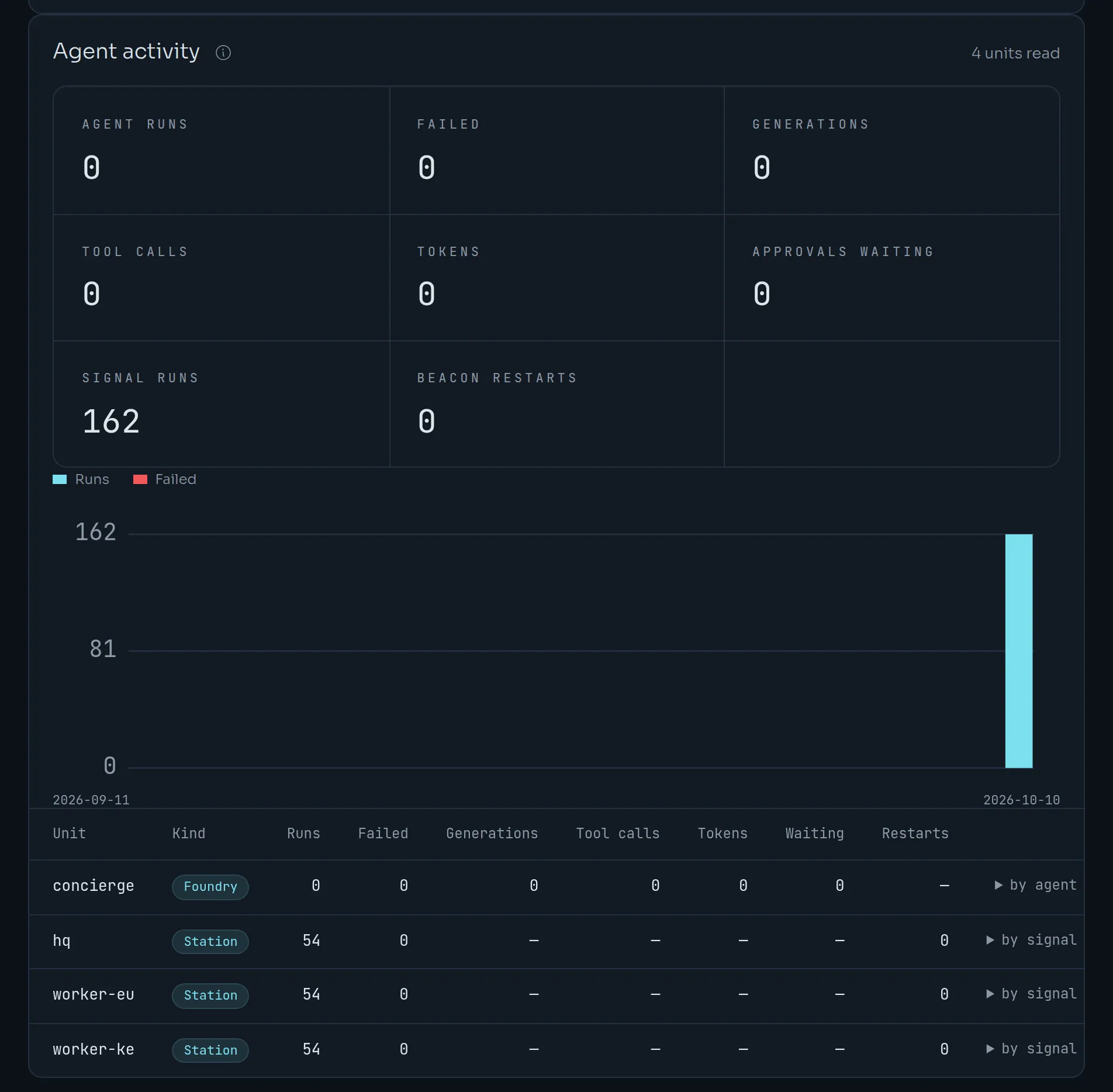Toggle the Failed legend swatch
This screenshot has height=1092, width=1113.
pos(140,479)
